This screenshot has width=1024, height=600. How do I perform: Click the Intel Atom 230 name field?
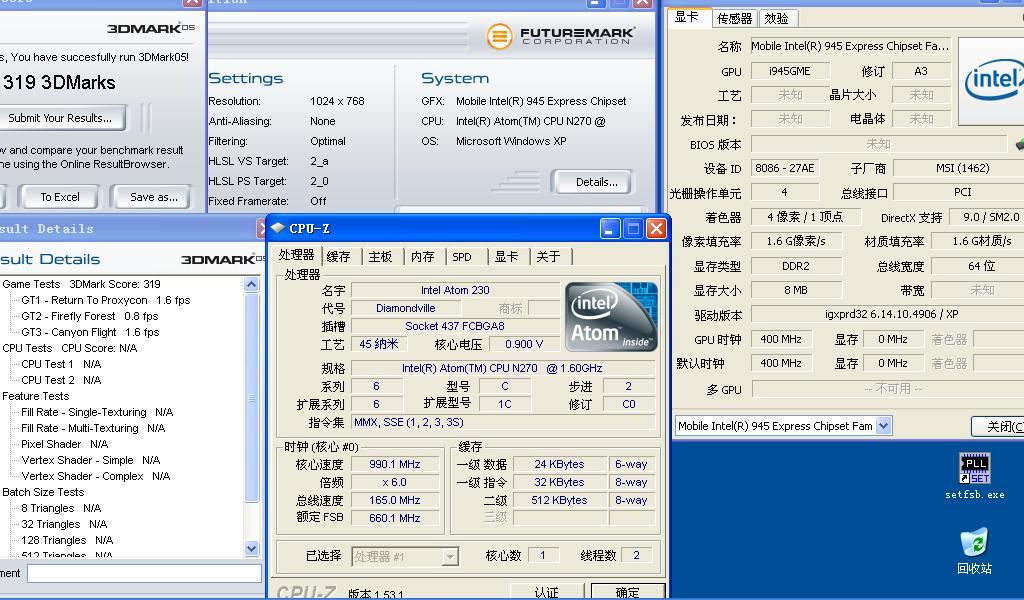pyautogui.click(x=455, y=290)
